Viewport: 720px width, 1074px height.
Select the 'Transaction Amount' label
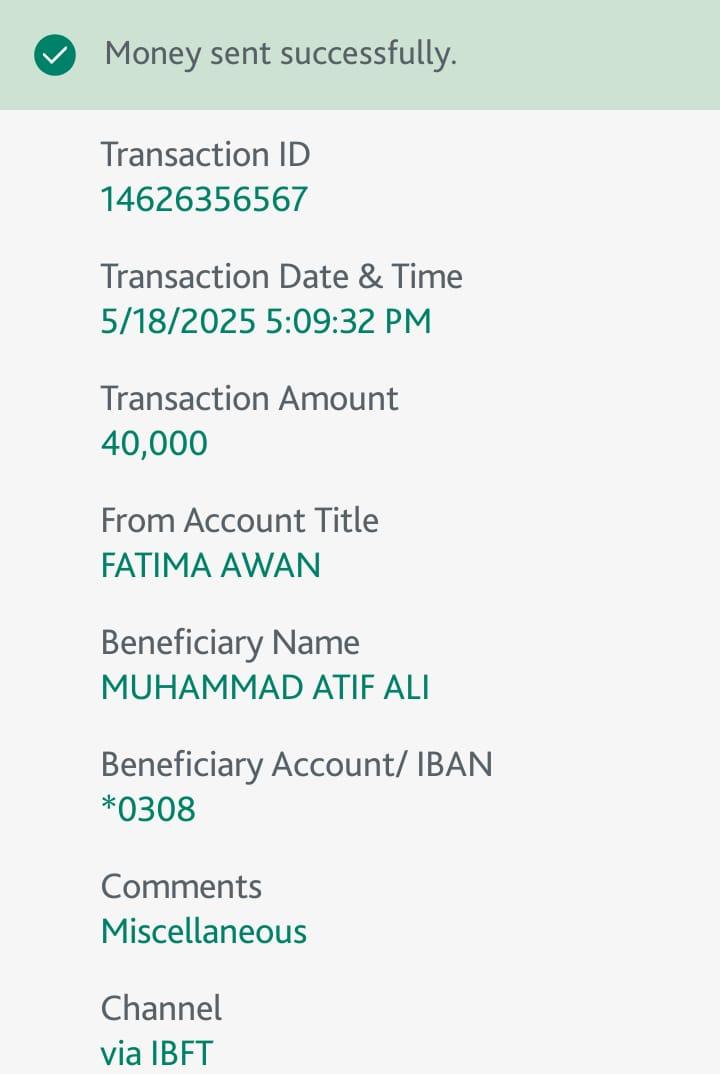[x=249, y=399]
